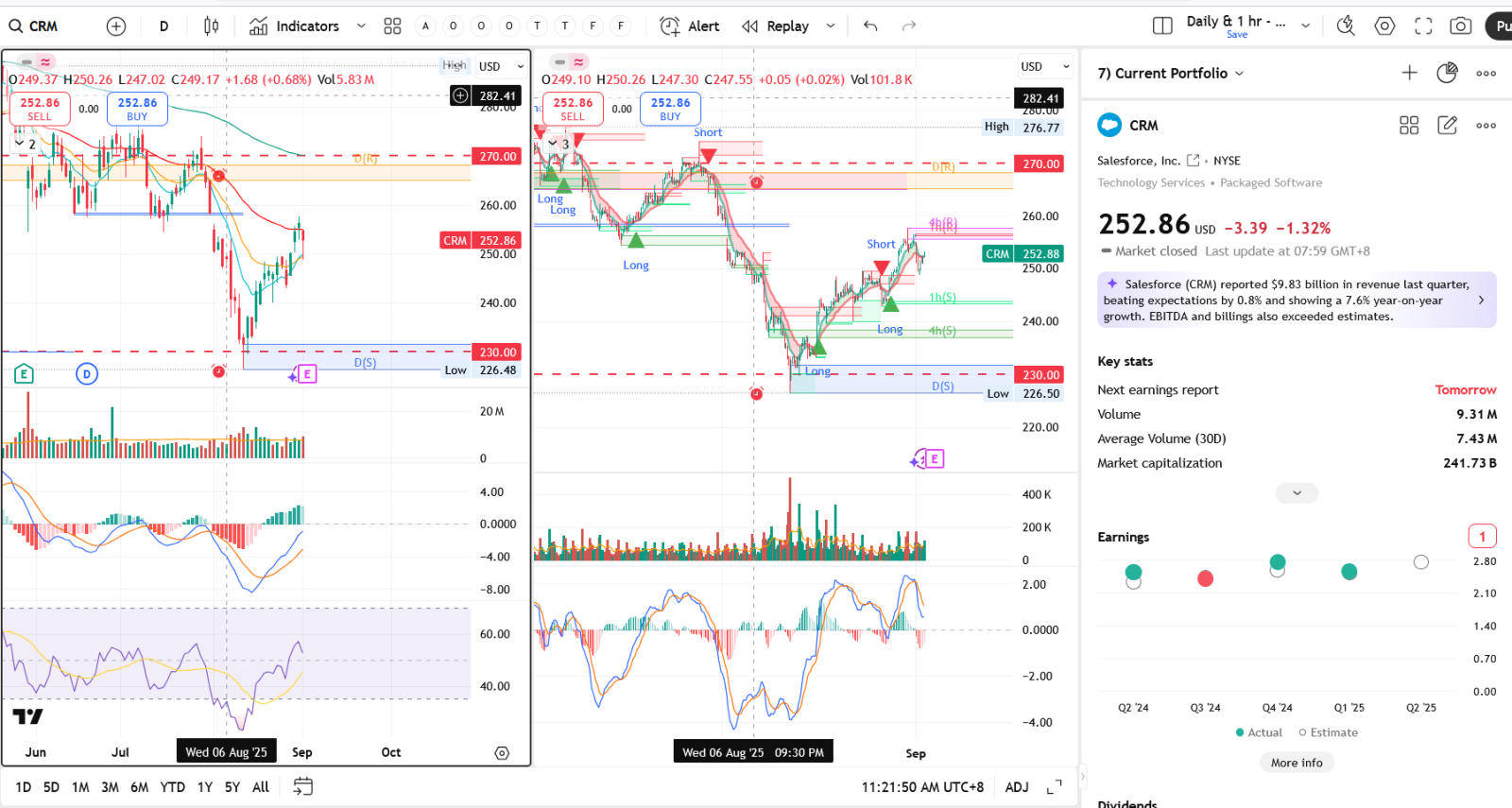Toggle the ADJ price adjustment
This screenshot has width=1512, height=808.
[1017, 787]
